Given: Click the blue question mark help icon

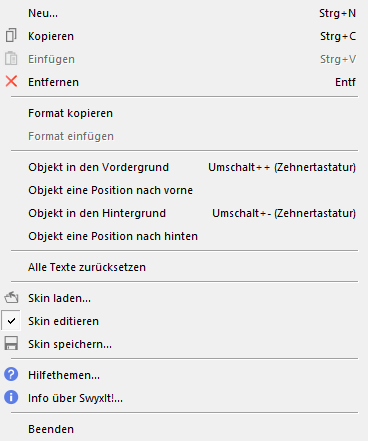Looking at the screenshot, I should [11, 374].
